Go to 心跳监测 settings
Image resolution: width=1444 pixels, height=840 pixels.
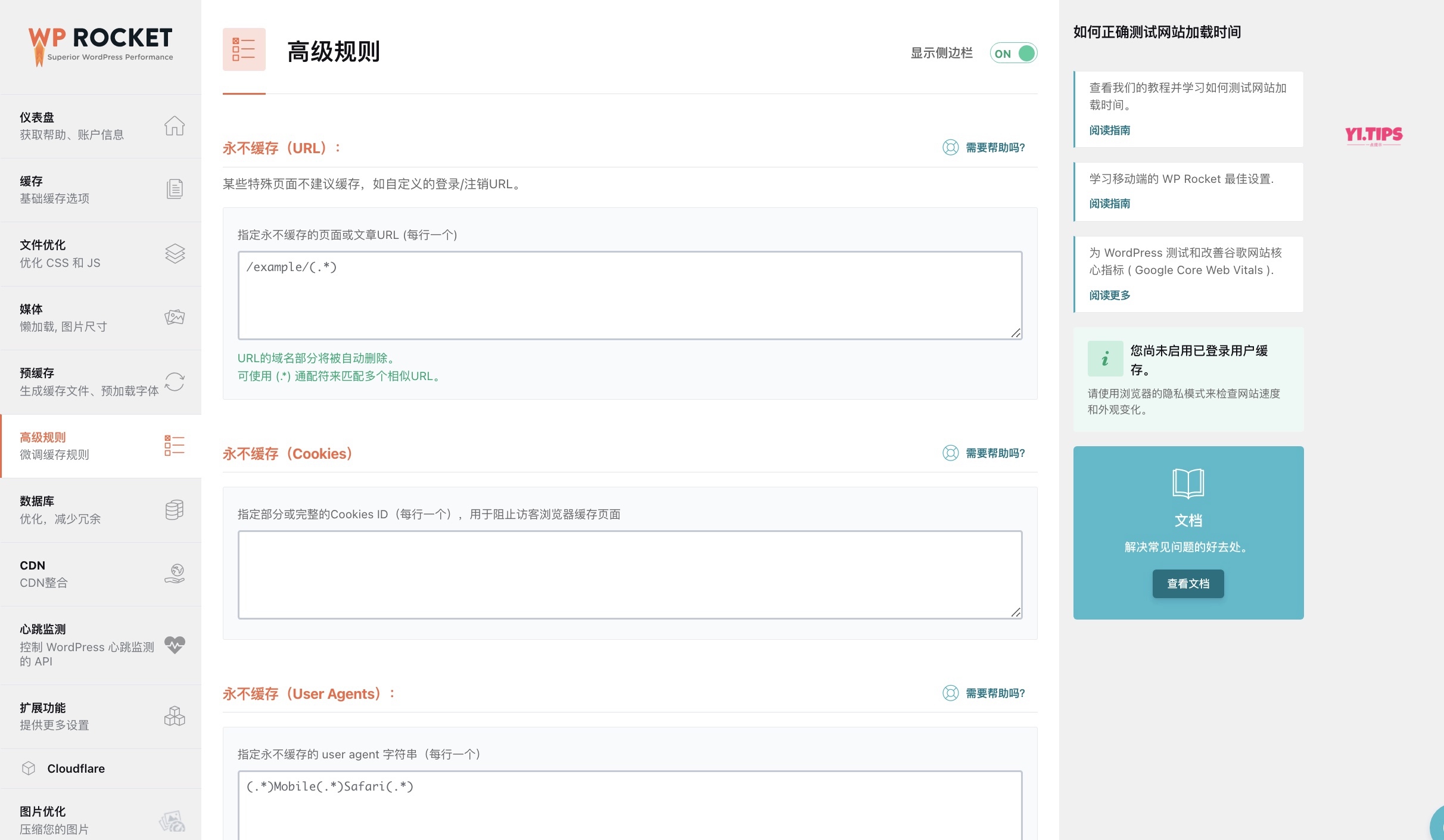point(101,645)
